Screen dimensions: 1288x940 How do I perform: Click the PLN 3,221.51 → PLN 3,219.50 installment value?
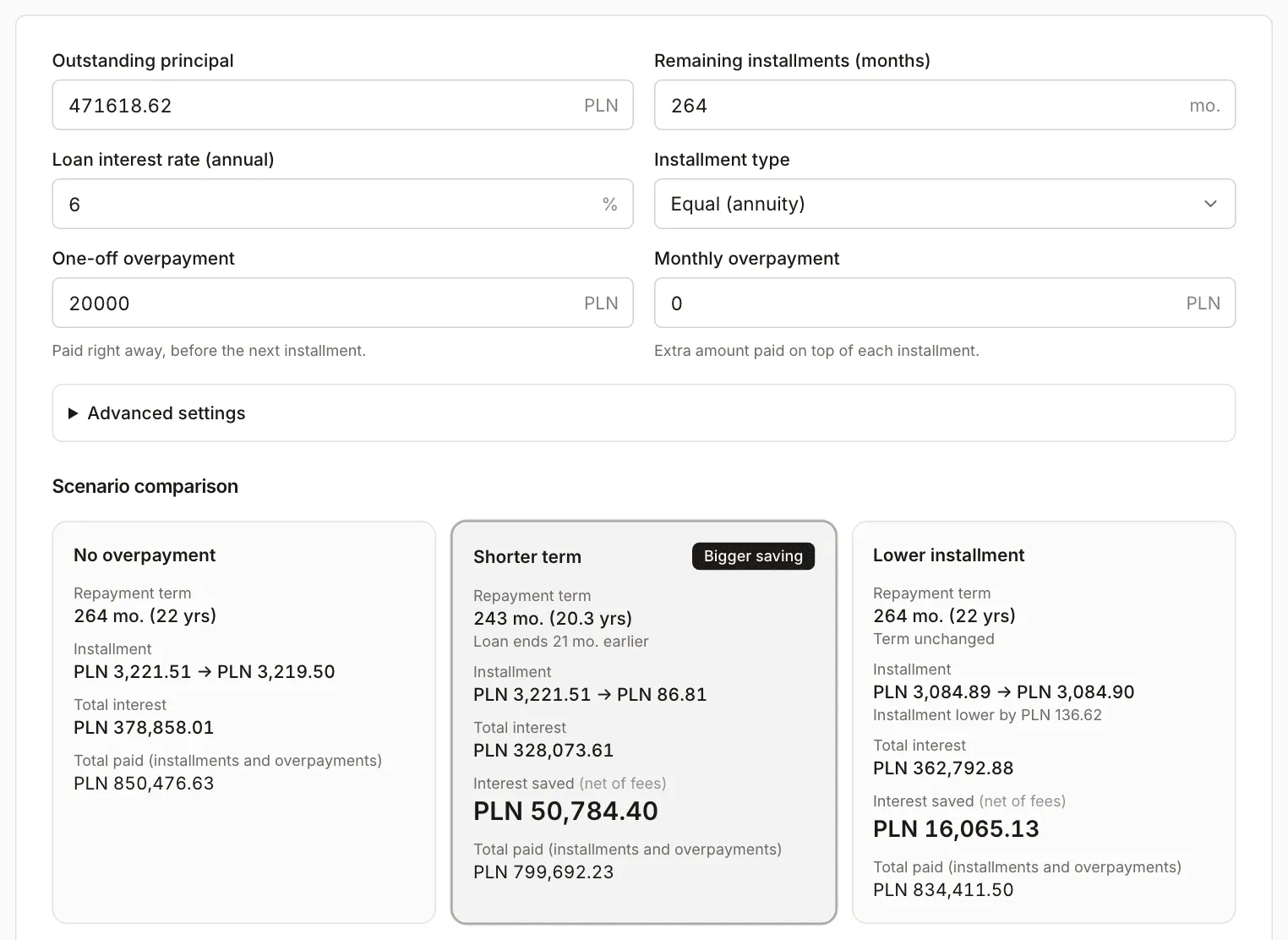pos(205,672)
